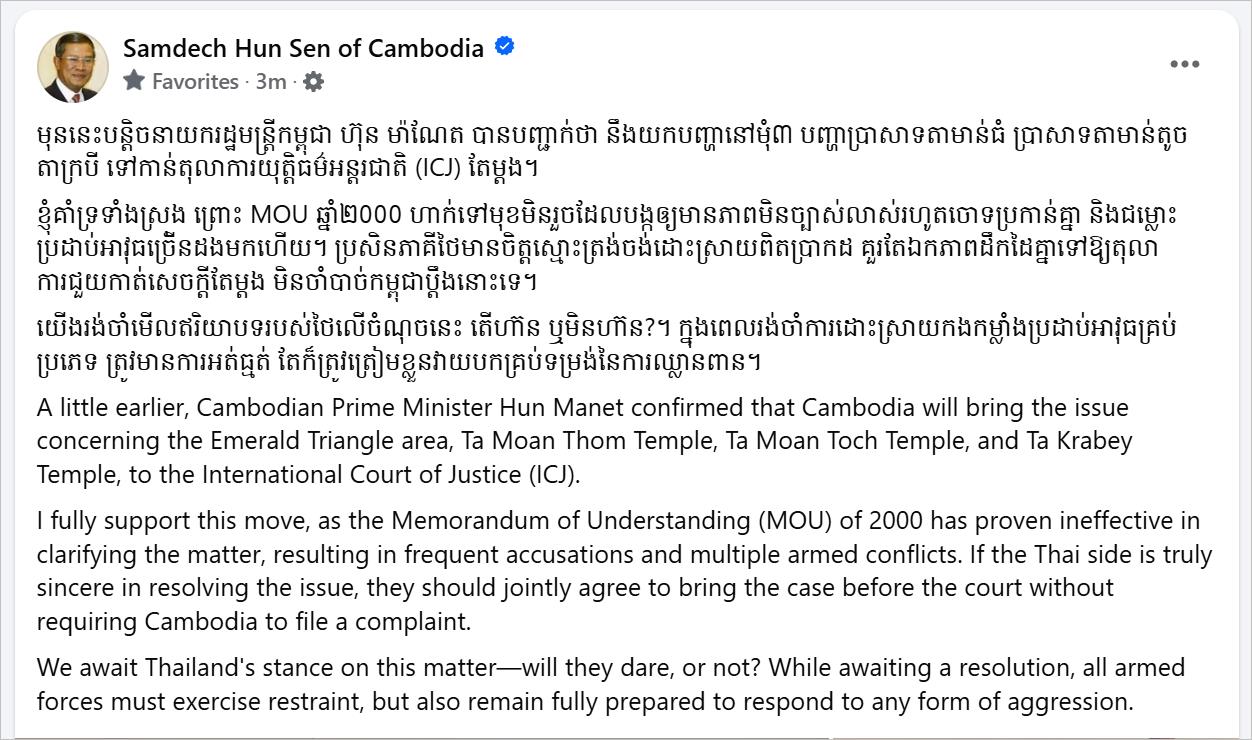Click the paragraph starting 'A little earlier'

584,441
